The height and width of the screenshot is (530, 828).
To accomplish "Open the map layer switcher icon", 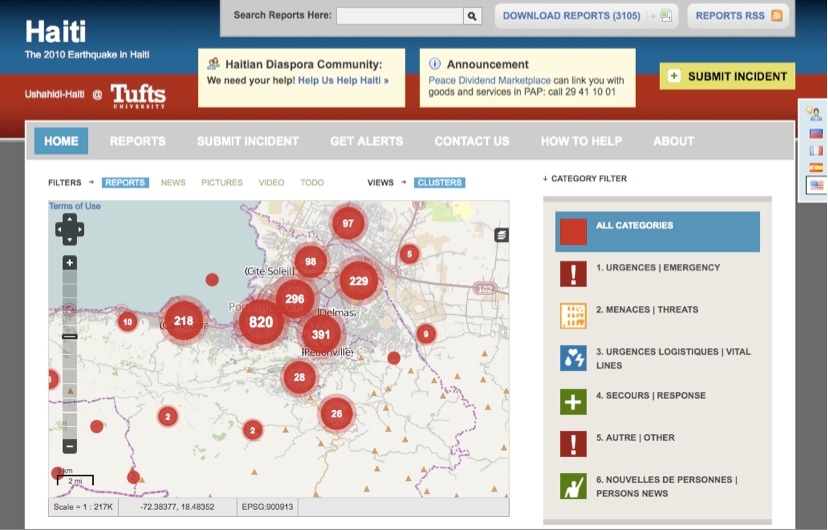I will pyautogui.click(x=501, y=235).
